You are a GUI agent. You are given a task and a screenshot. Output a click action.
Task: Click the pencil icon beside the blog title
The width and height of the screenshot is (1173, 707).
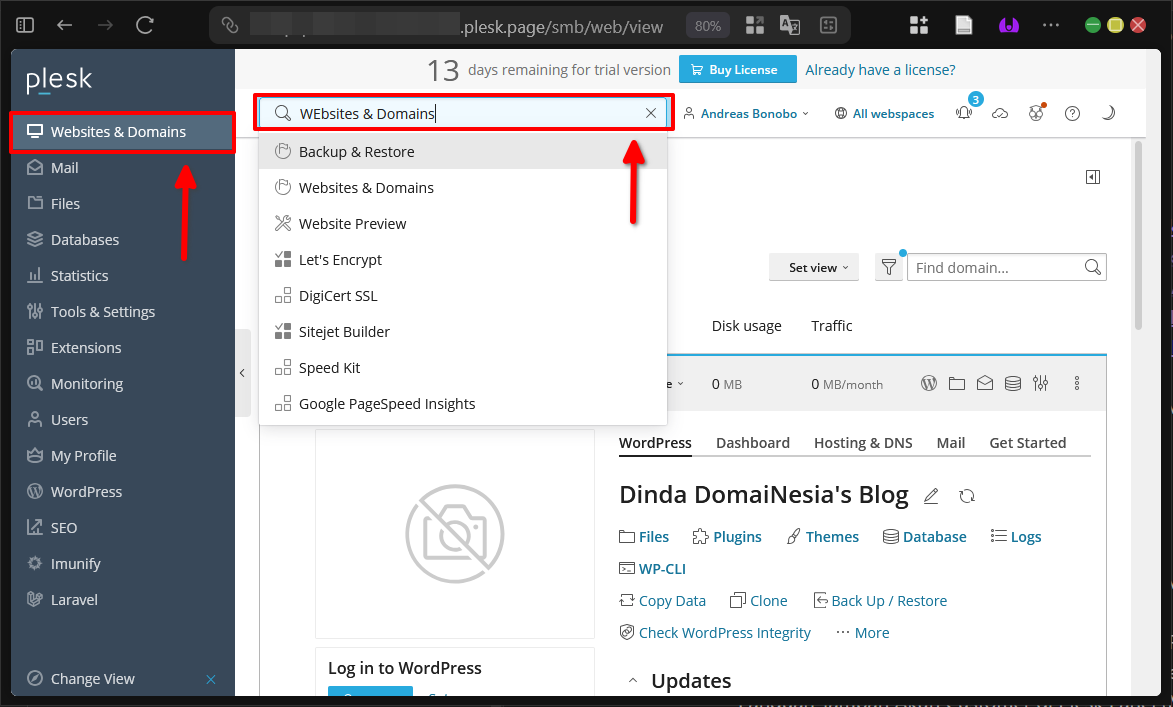coord(931,496)
